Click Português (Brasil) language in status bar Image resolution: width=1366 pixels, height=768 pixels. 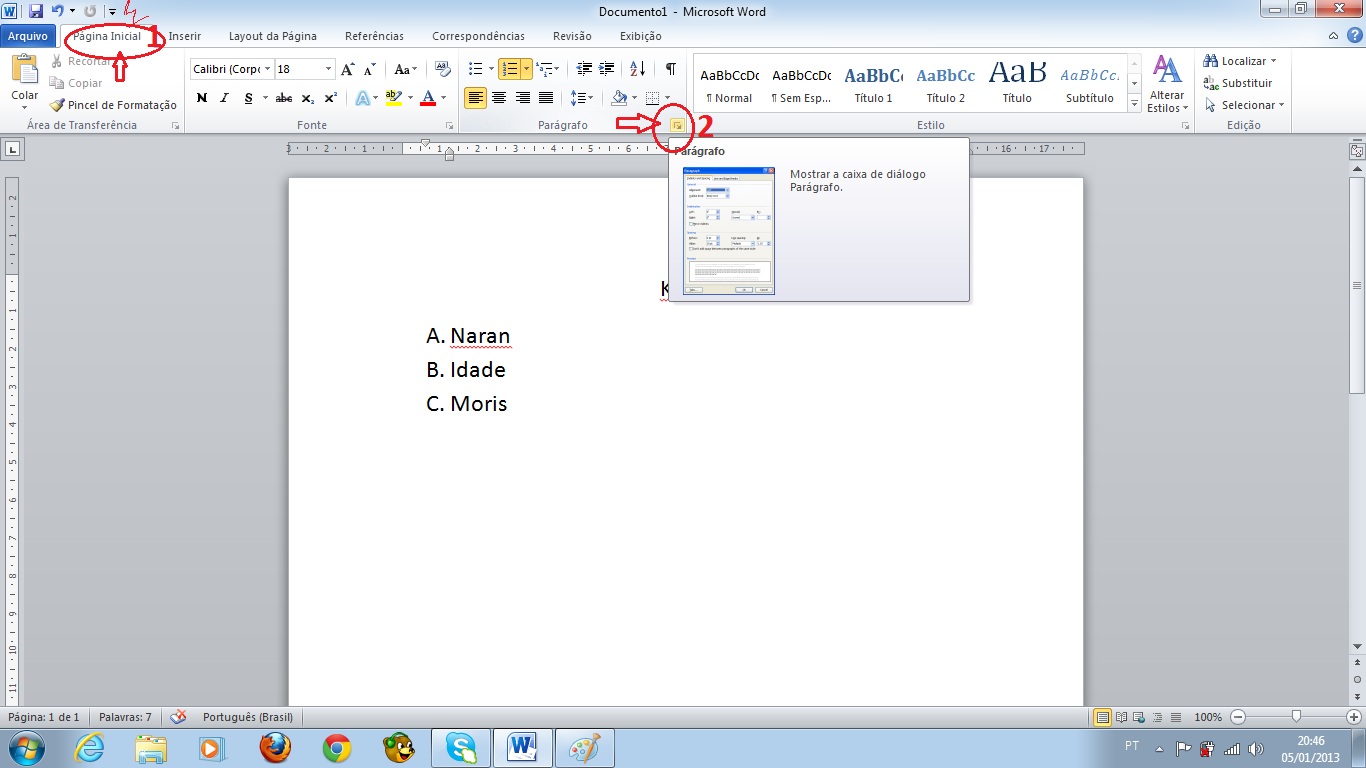click(247, 717)
